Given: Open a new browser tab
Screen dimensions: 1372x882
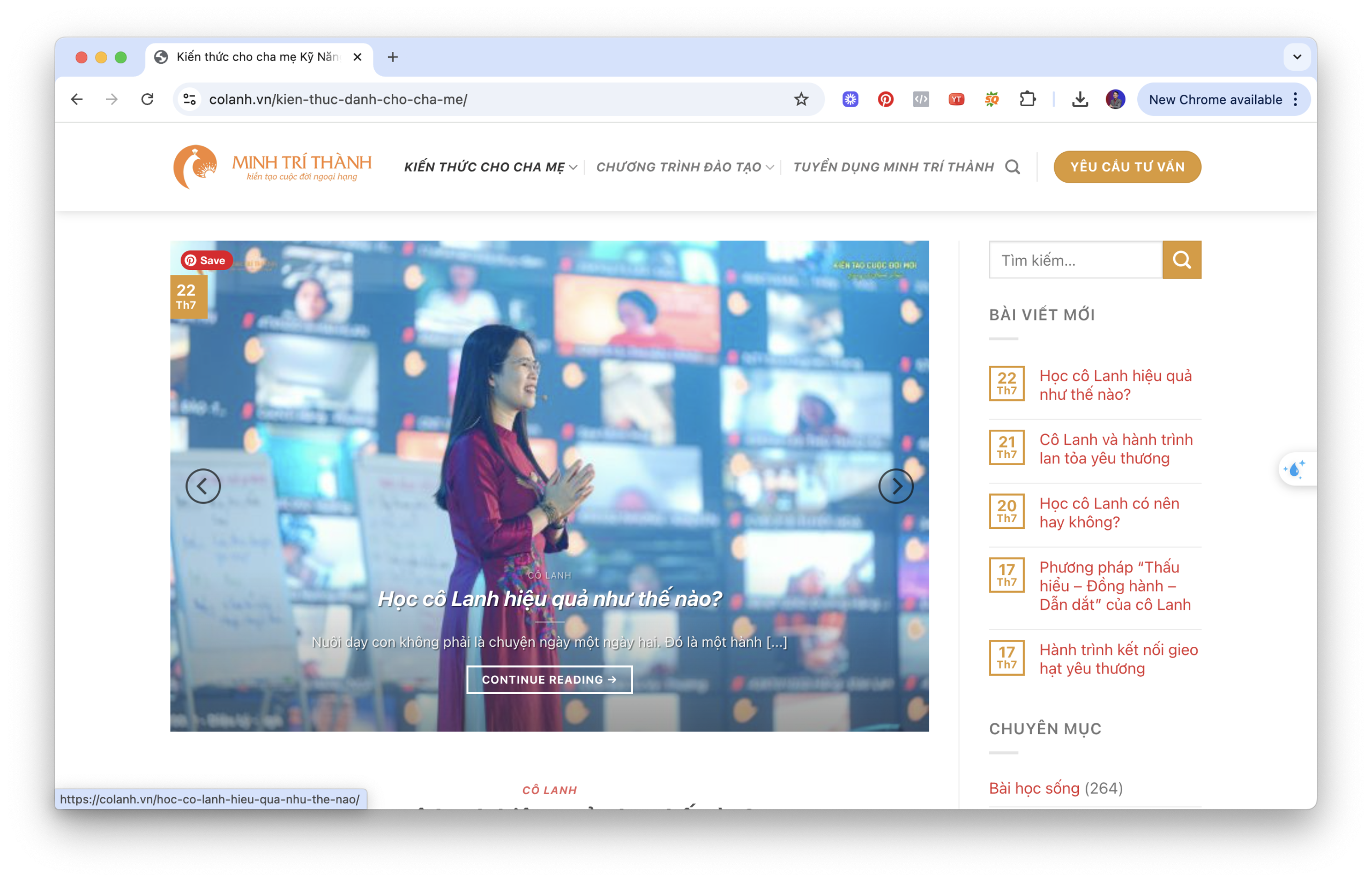Looking at the screenshot, I should coord(392,57).
